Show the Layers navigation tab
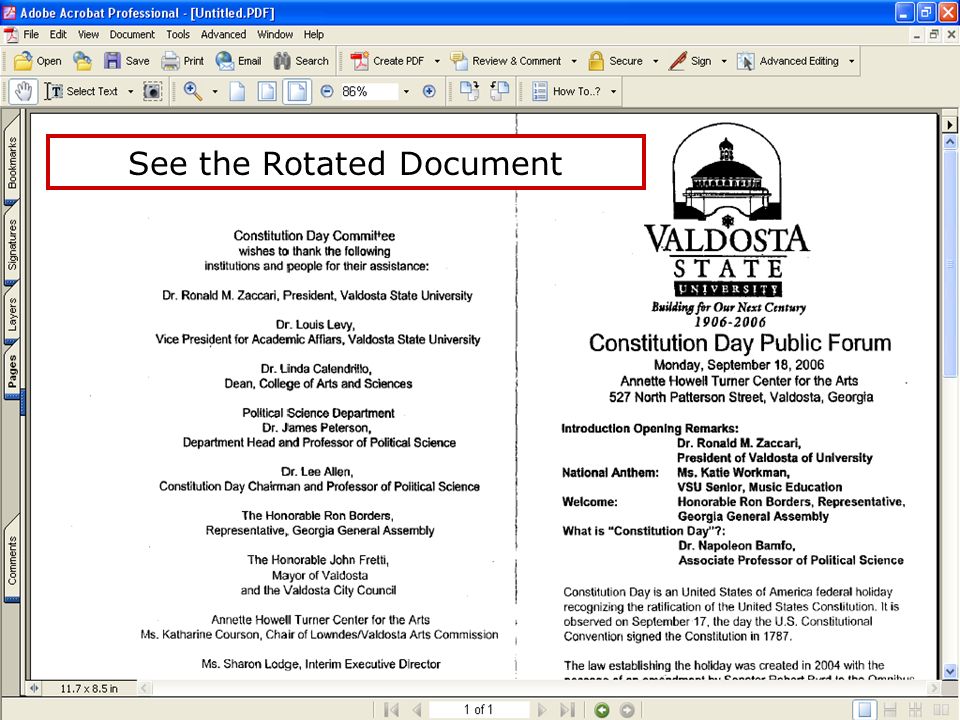The height and width of the screenshot is (720, 960). tap(12, 314)
